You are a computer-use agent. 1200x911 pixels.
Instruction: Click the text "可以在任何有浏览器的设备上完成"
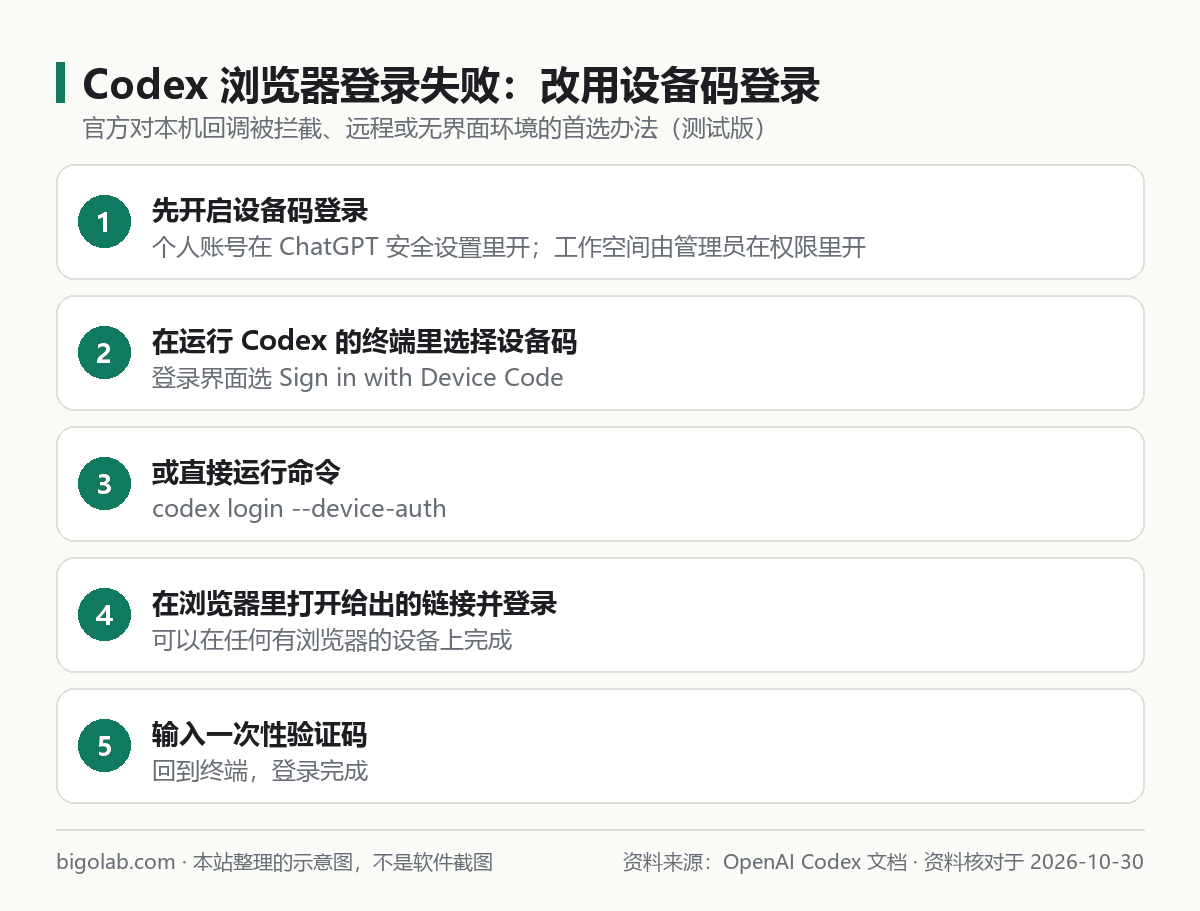(332, 640)
